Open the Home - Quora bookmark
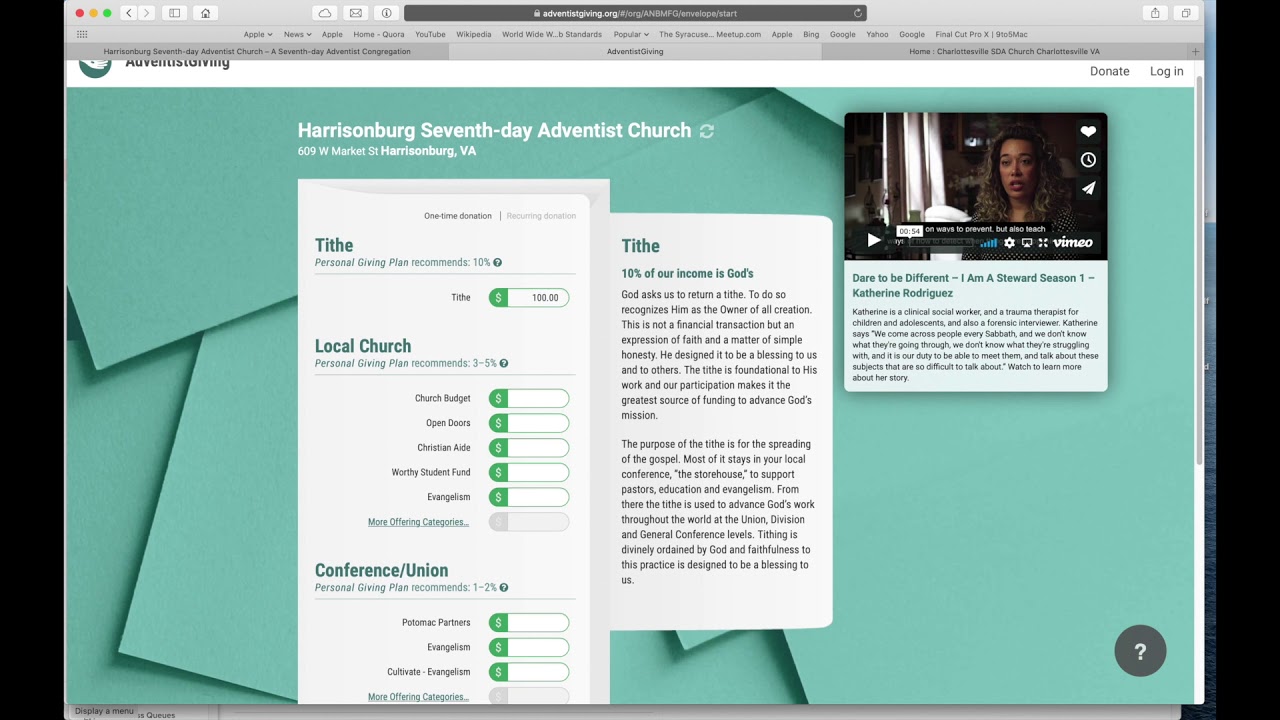 [379, 34]
